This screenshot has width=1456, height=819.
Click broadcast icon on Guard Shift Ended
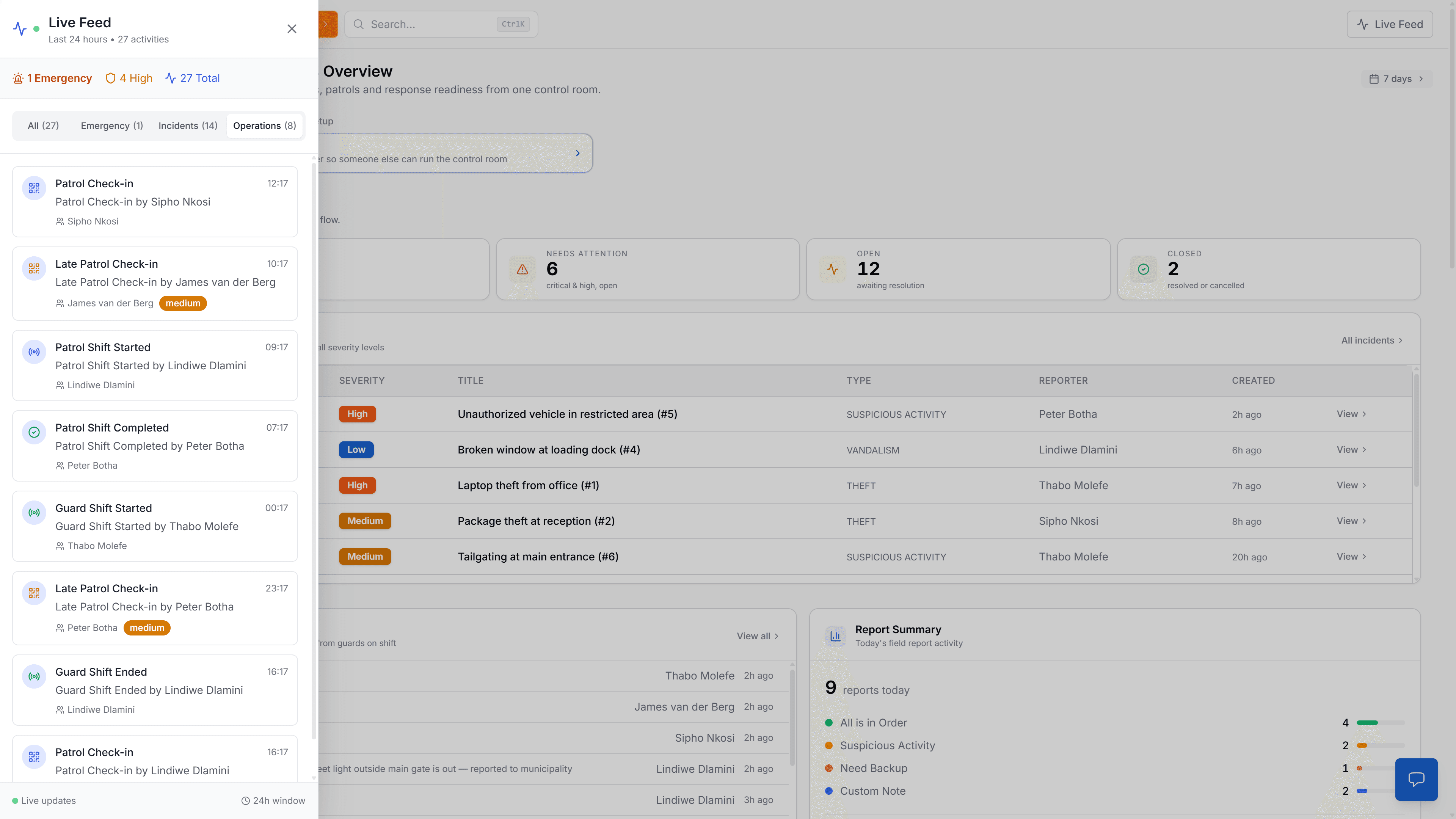point(34,676)
